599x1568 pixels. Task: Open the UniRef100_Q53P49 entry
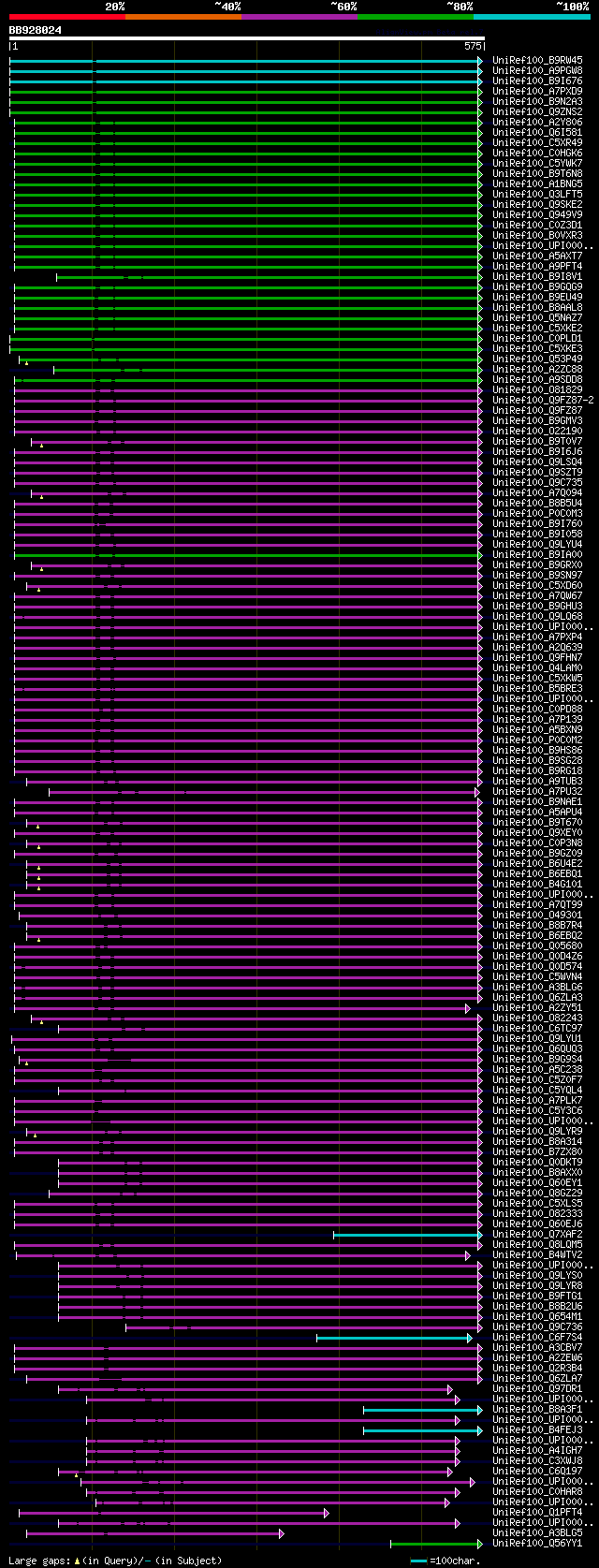[x=537, y=359]
